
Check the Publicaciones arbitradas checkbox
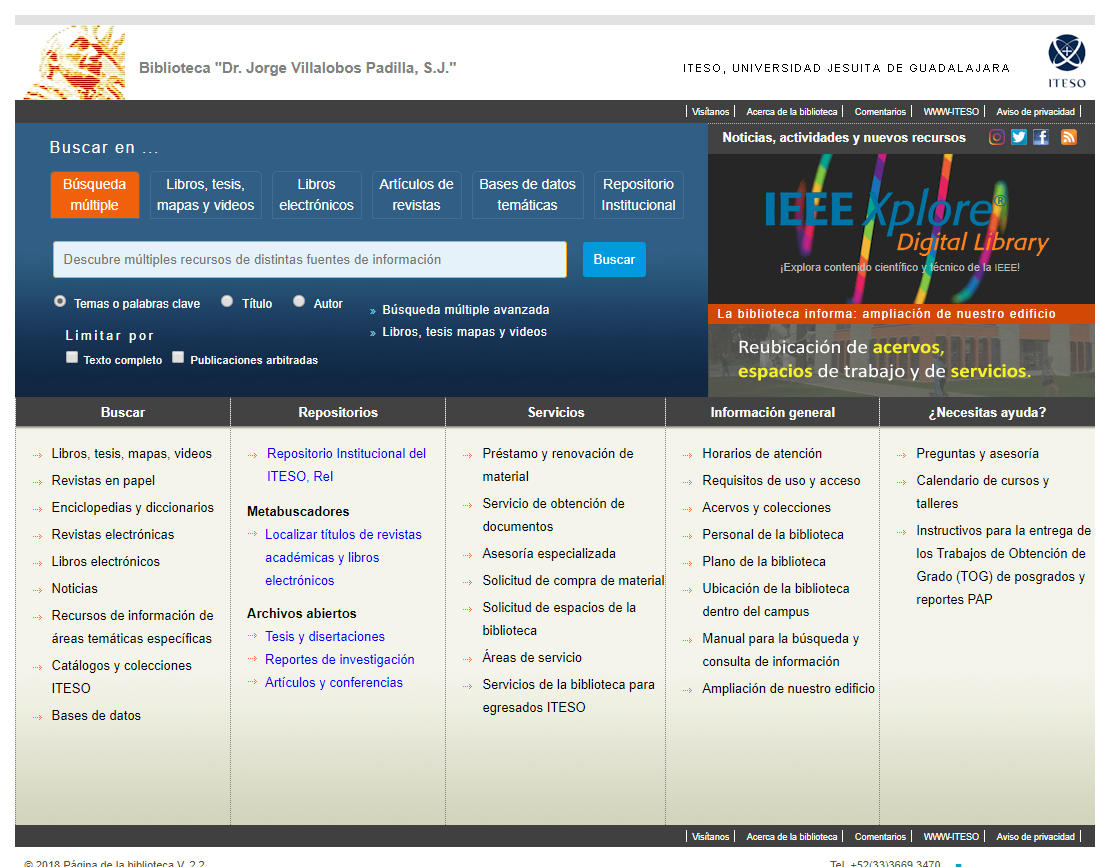178,357
